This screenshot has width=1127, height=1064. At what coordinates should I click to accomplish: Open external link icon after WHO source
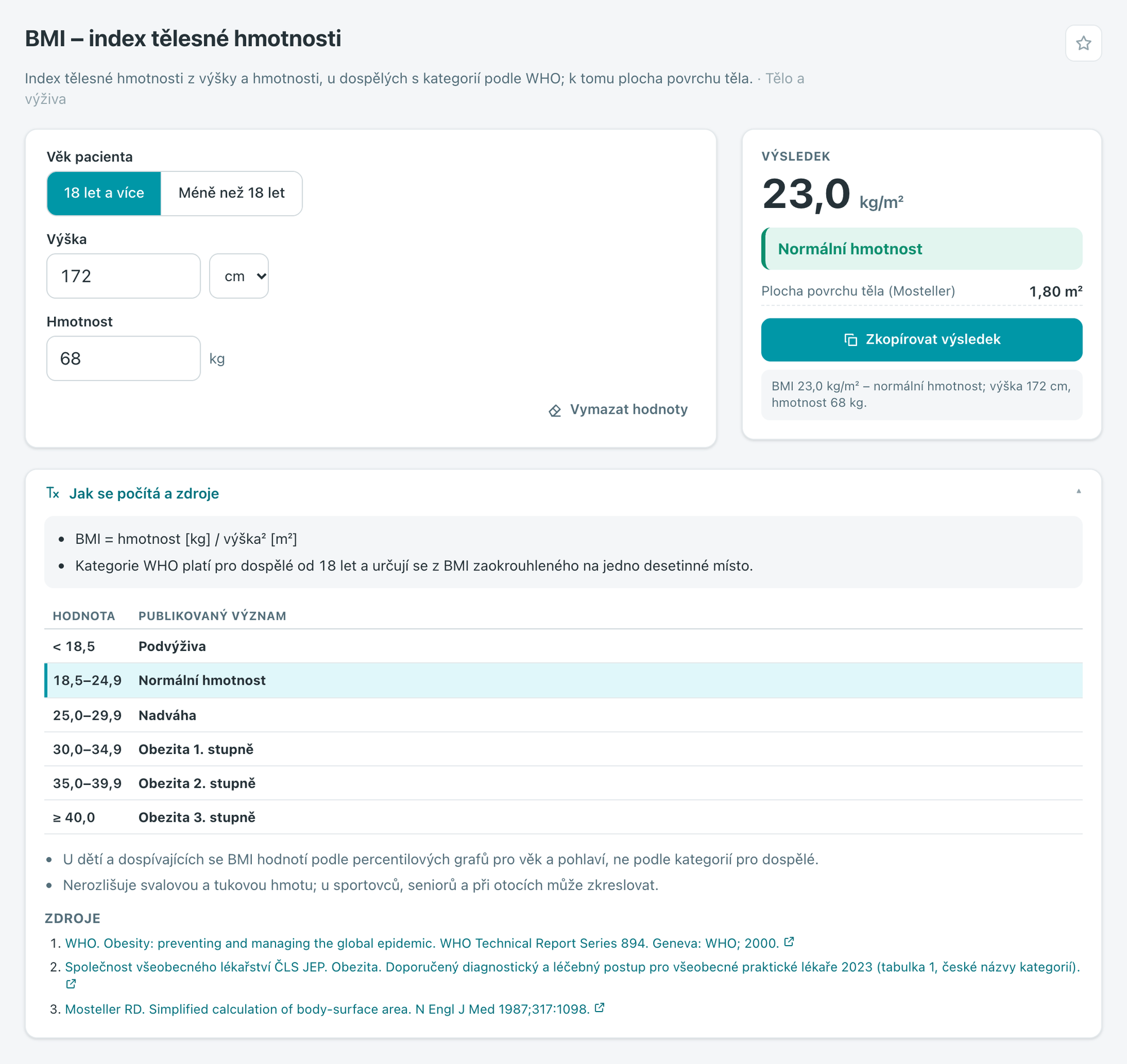pos(788,942)
